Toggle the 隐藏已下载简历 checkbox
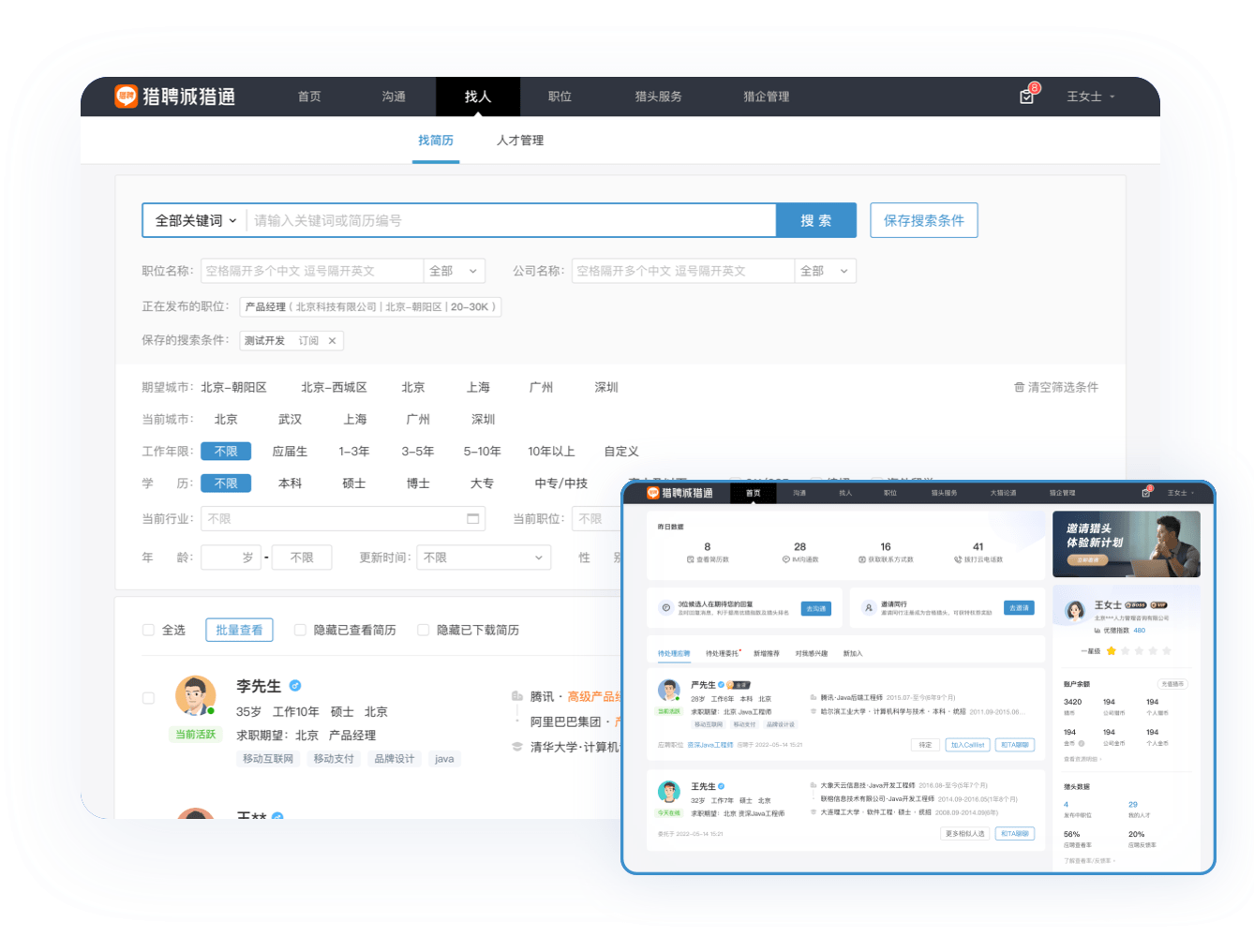Screen dimensions: 1254x952 coord(424,631)
